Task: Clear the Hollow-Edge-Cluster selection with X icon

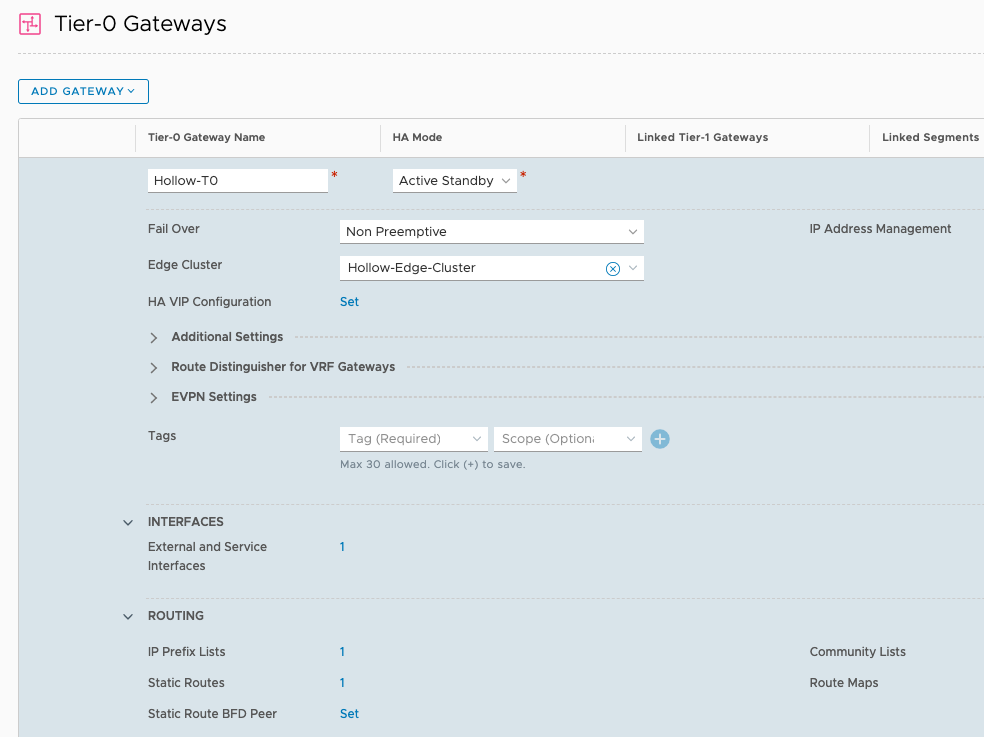Action: [613, 268]
